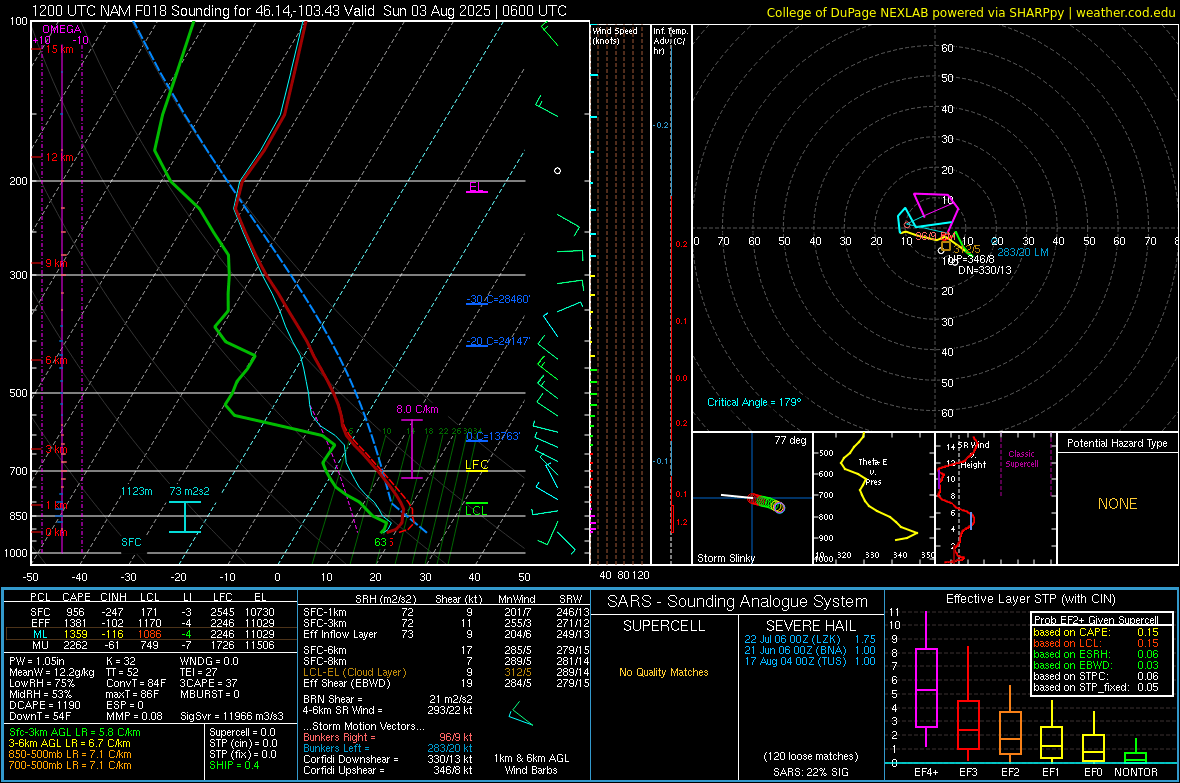The width and height of the screenshot is (1180, 783).
Task: Click the based on STP_fixed probability line
Action: (x=1096, y=687)
